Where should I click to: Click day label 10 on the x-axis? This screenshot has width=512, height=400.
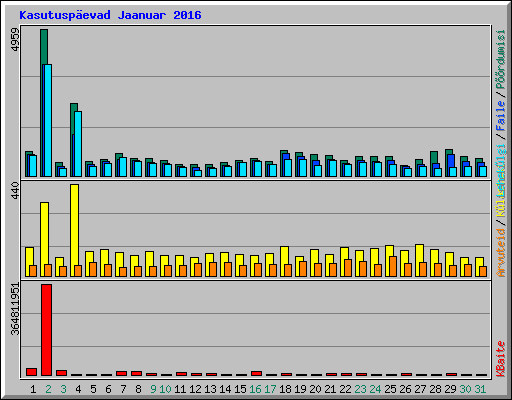pos(165,389)
